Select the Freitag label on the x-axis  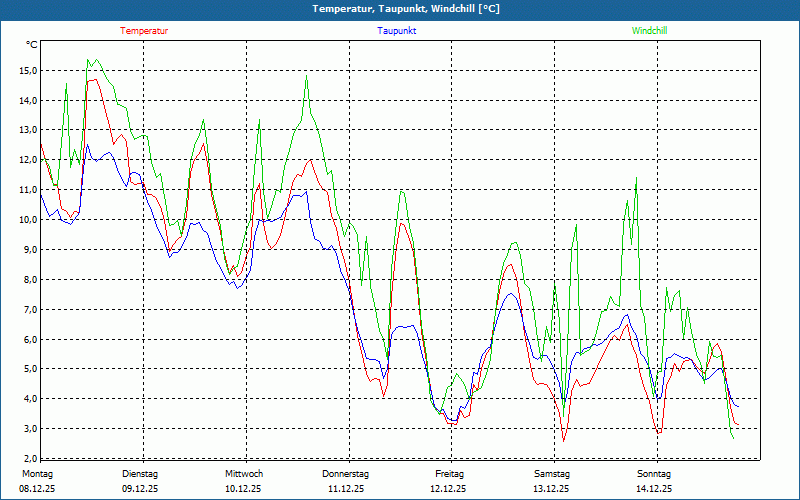point(450,473)
